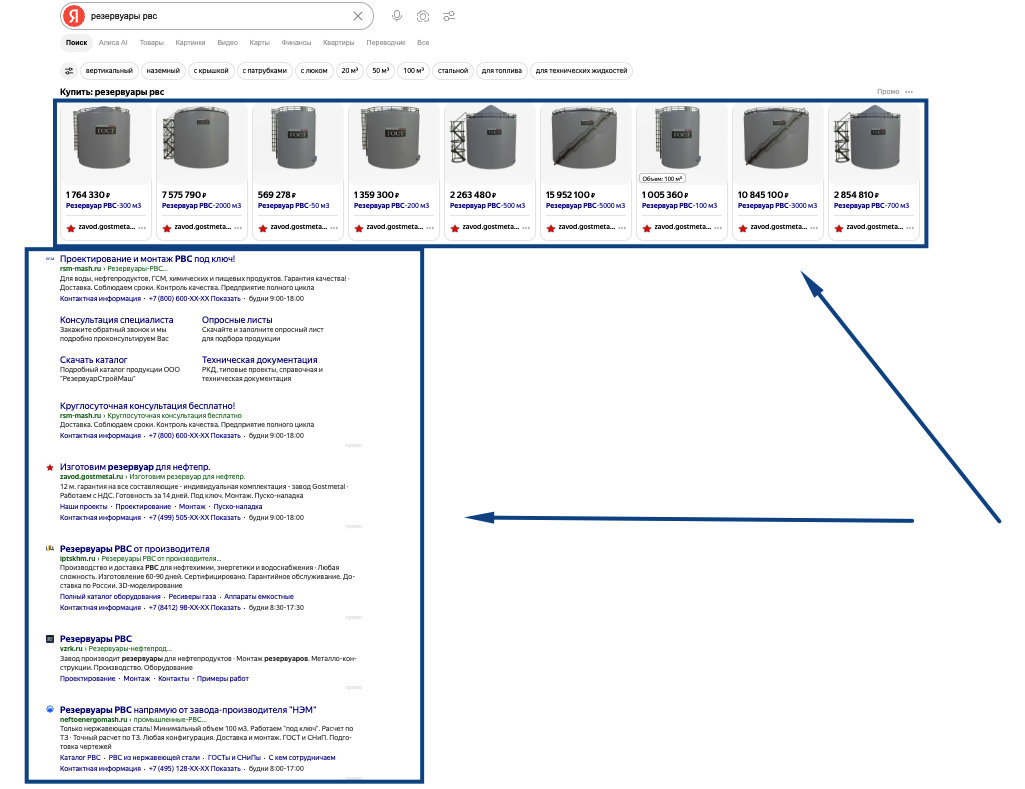This screenshot has height=789, width=1025.
Task: Open «Скачать каталог» sitelink
Action: pyautogui.click(x=93, y=360)
